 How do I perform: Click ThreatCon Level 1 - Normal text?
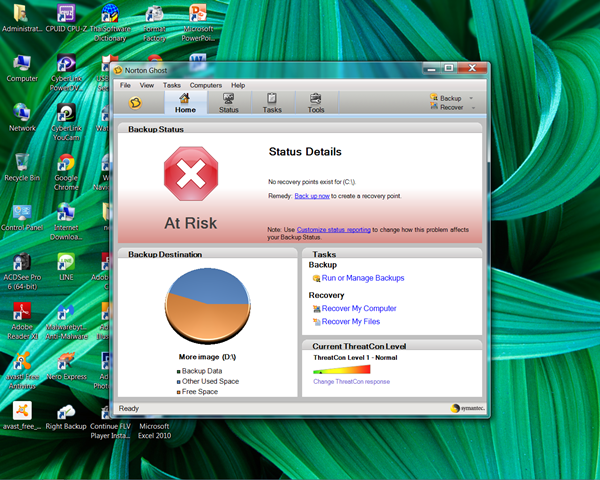355,358
